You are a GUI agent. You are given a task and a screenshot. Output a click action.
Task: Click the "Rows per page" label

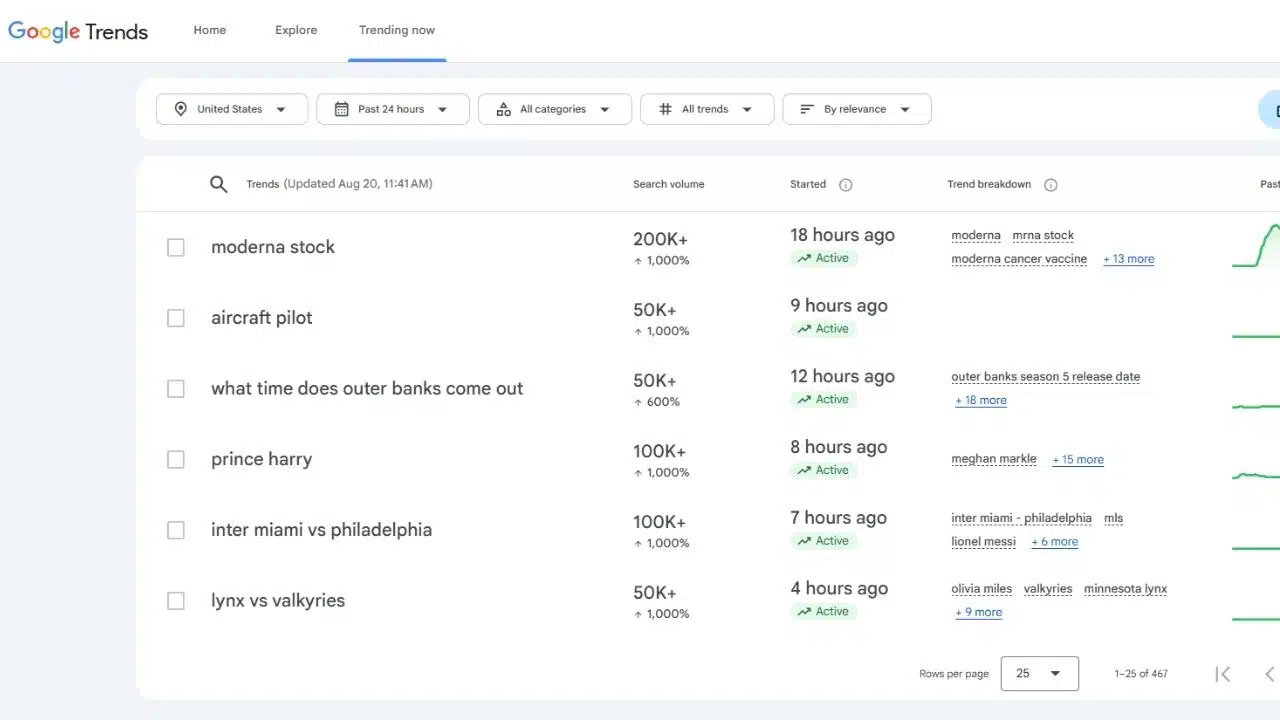954,674
